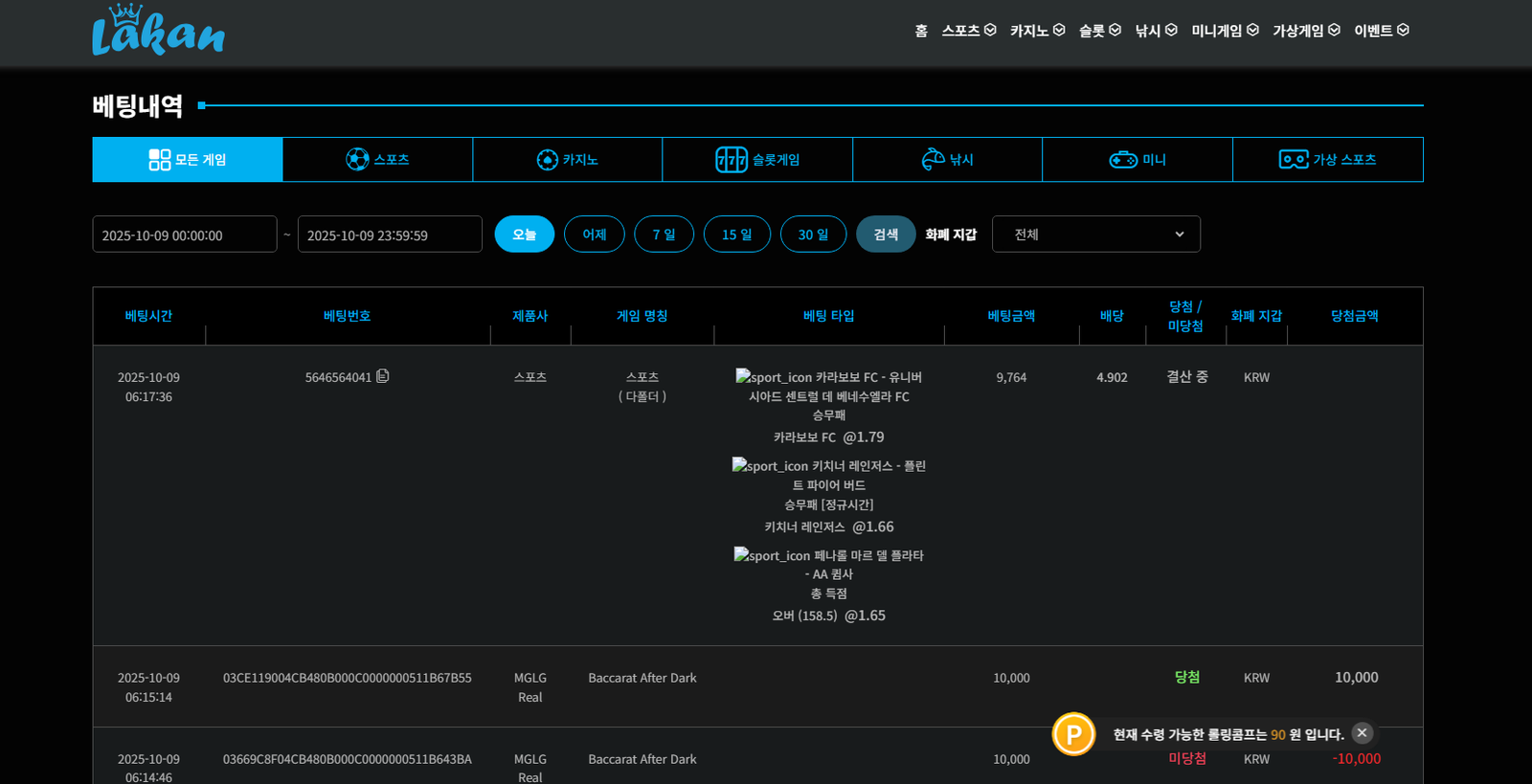This screenshot has height=784, width=1532.
Task: Click the Lakan crown logo
Action: tap(158, 31)
